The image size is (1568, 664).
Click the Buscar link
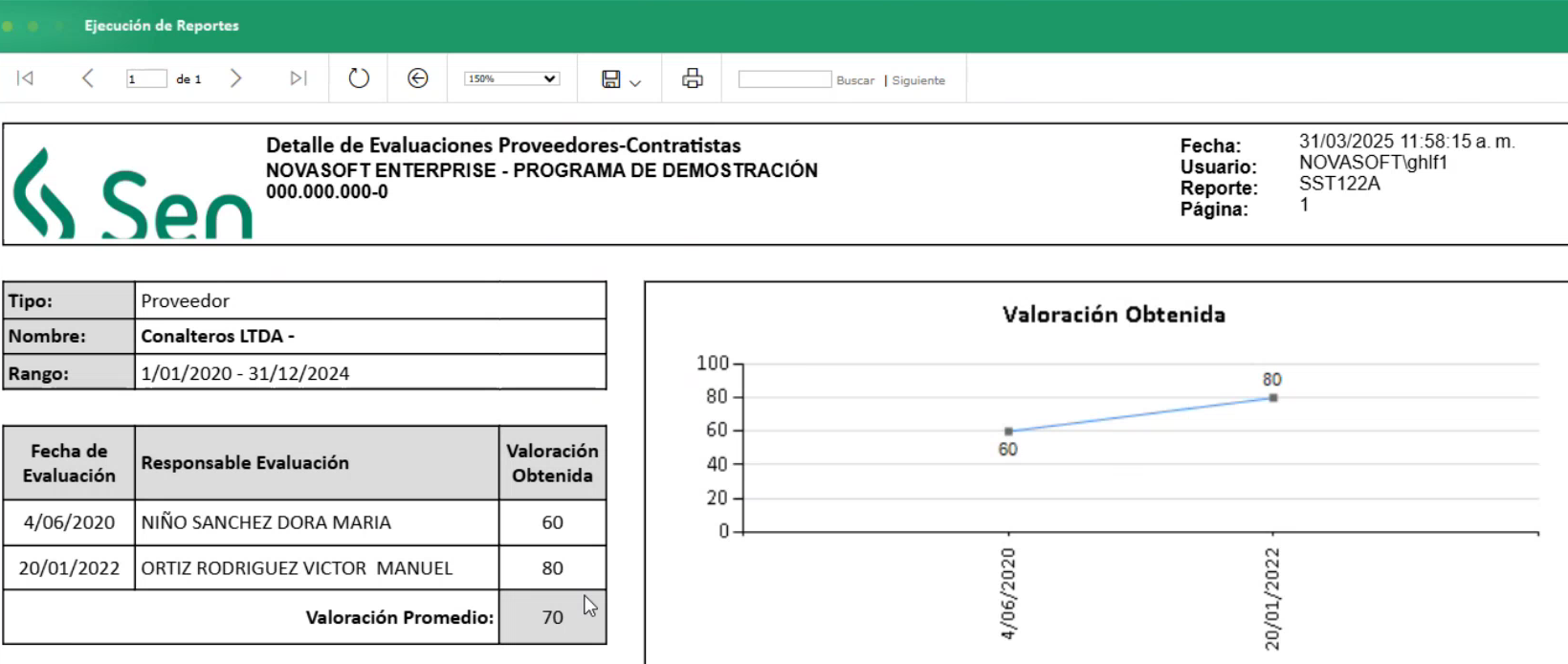pos(855,80)
